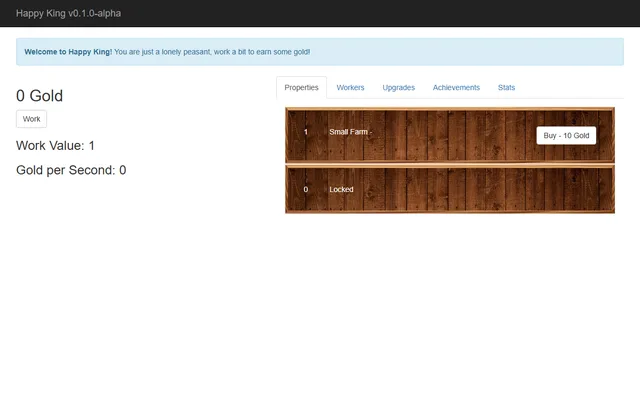Select the Small Farm property label

point(351,132)
